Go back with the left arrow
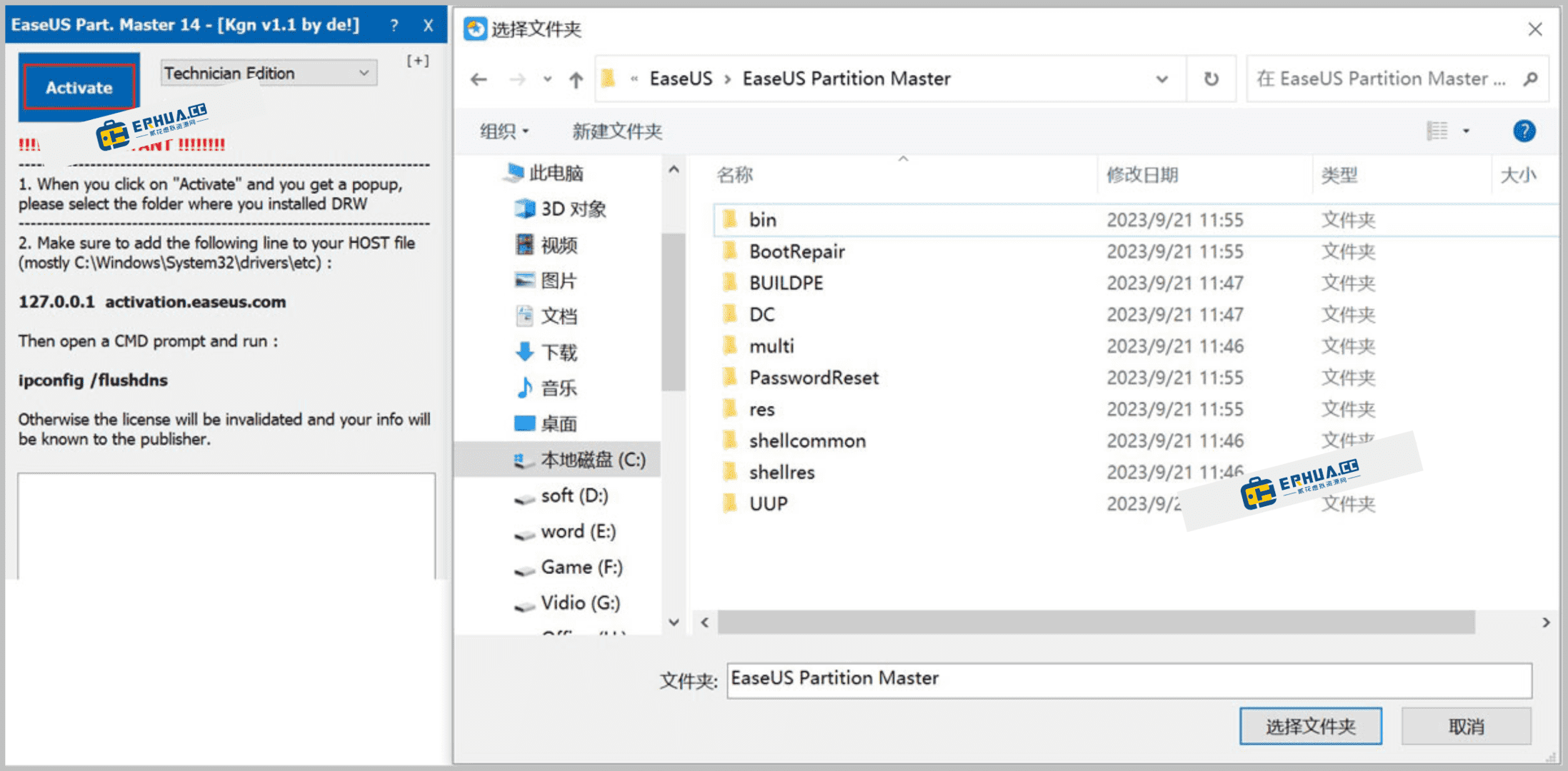 (x=479, y=79)
